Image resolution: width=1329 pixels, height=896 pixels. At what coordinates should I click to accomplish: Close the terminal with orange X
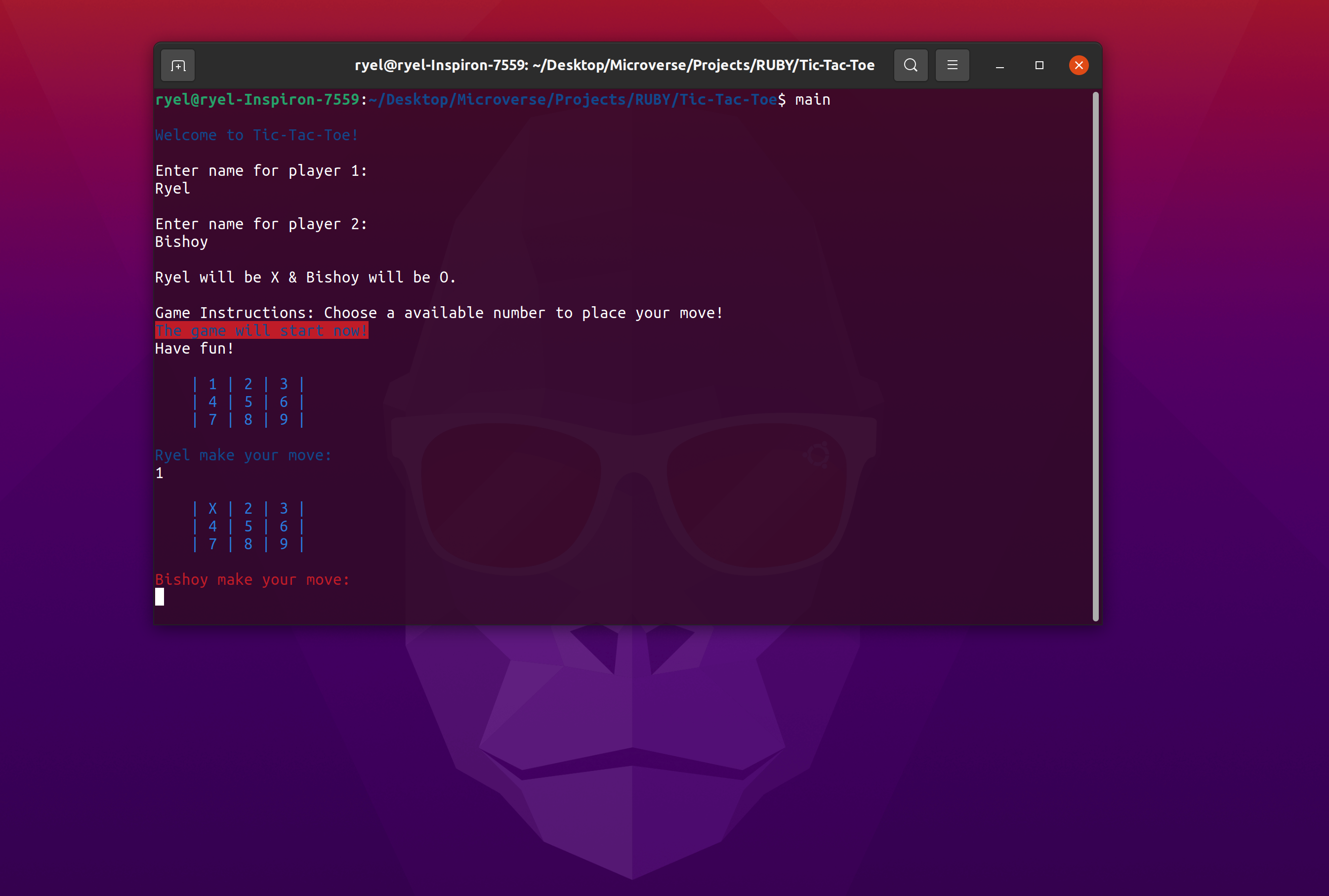(x=1078, y=65)
